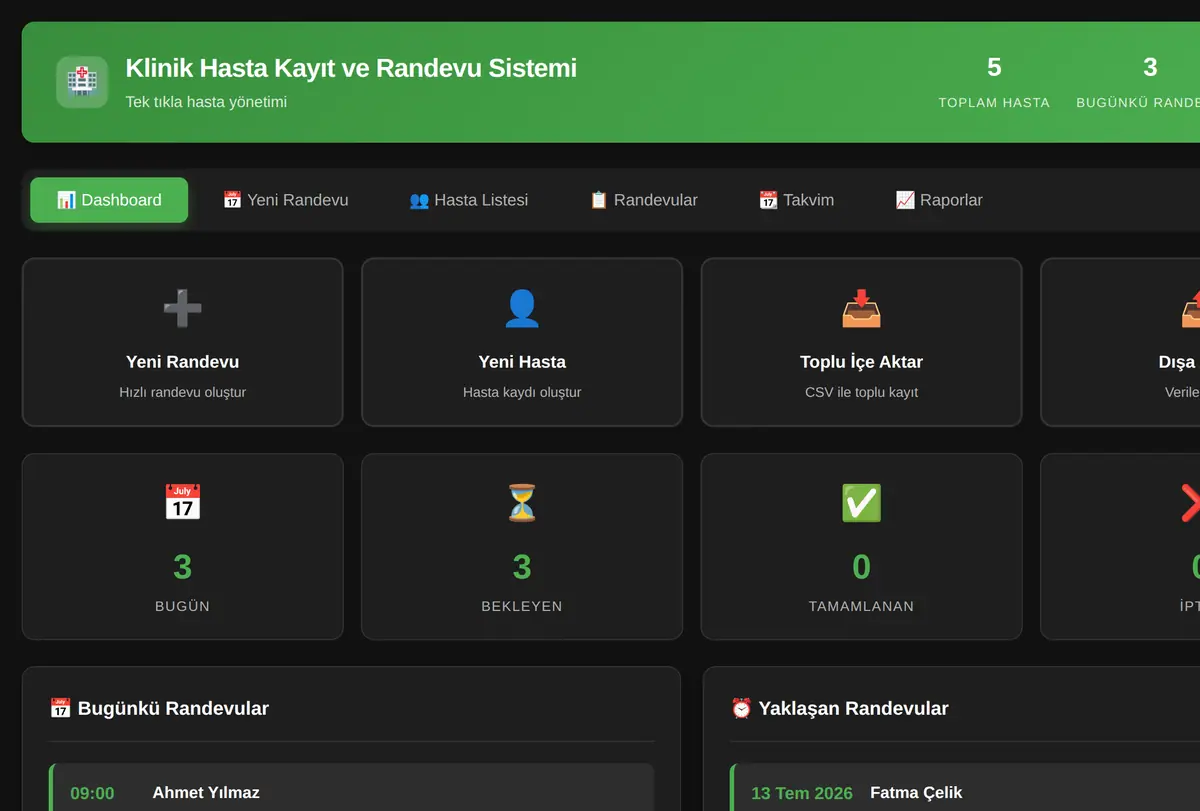This screenshot has width=1200, height=811.
Task: Click the hourglass icon above BEKLEYEN
Action: click(522, 503)
